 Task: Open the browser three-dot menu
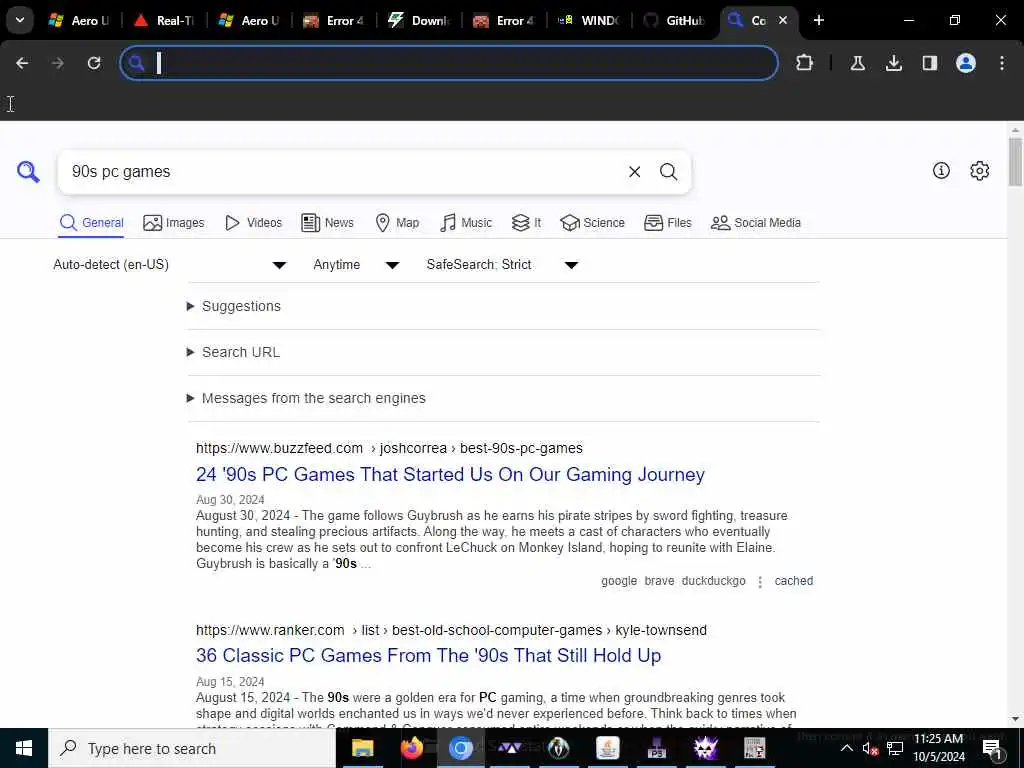point(1002,63)
